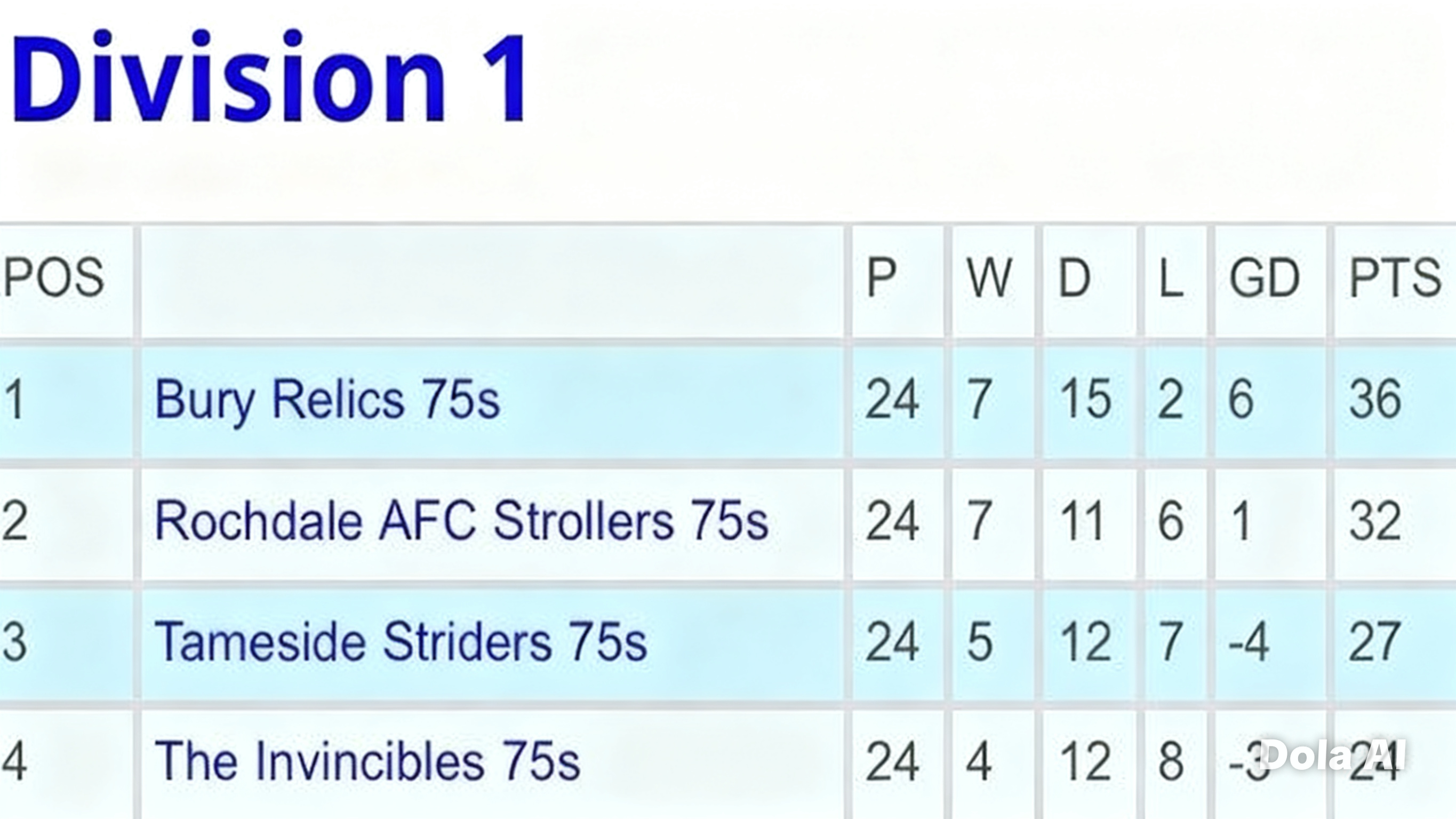1456x819 pixels.
Task: Open The Invincibles 75s team link
Action: [367, 761]
